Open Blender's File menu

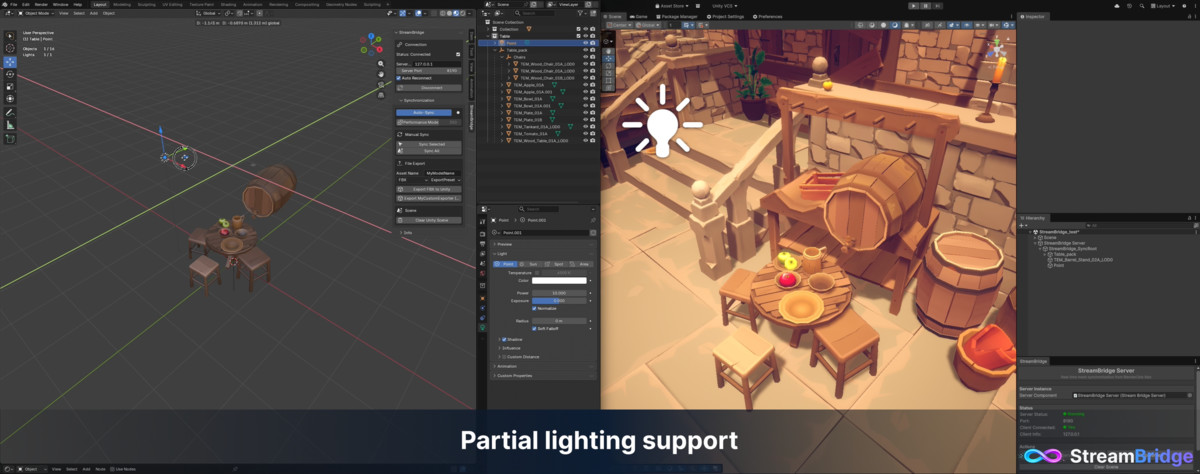coord(14,4)
